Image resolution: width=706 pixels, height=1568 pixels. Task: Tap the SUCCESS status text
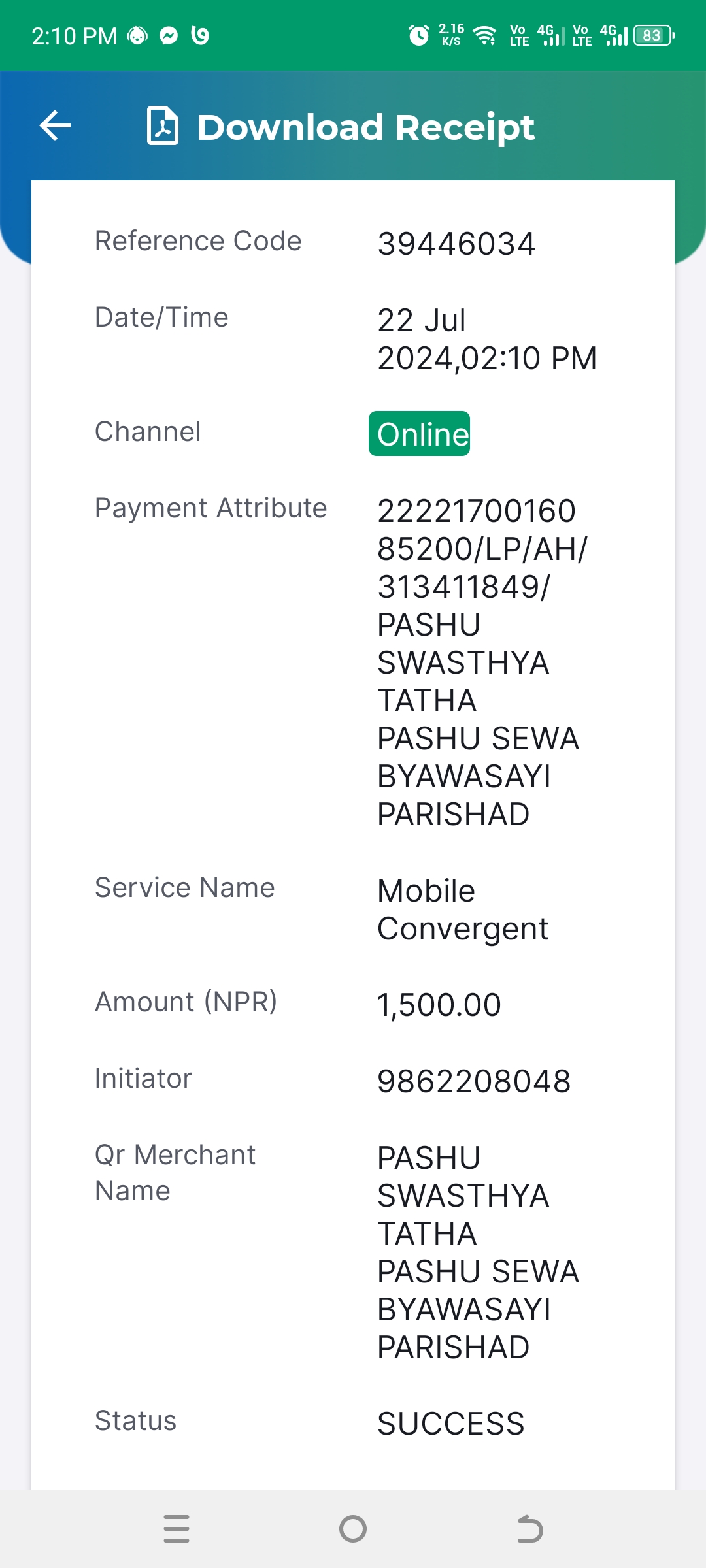point(451,1424)
